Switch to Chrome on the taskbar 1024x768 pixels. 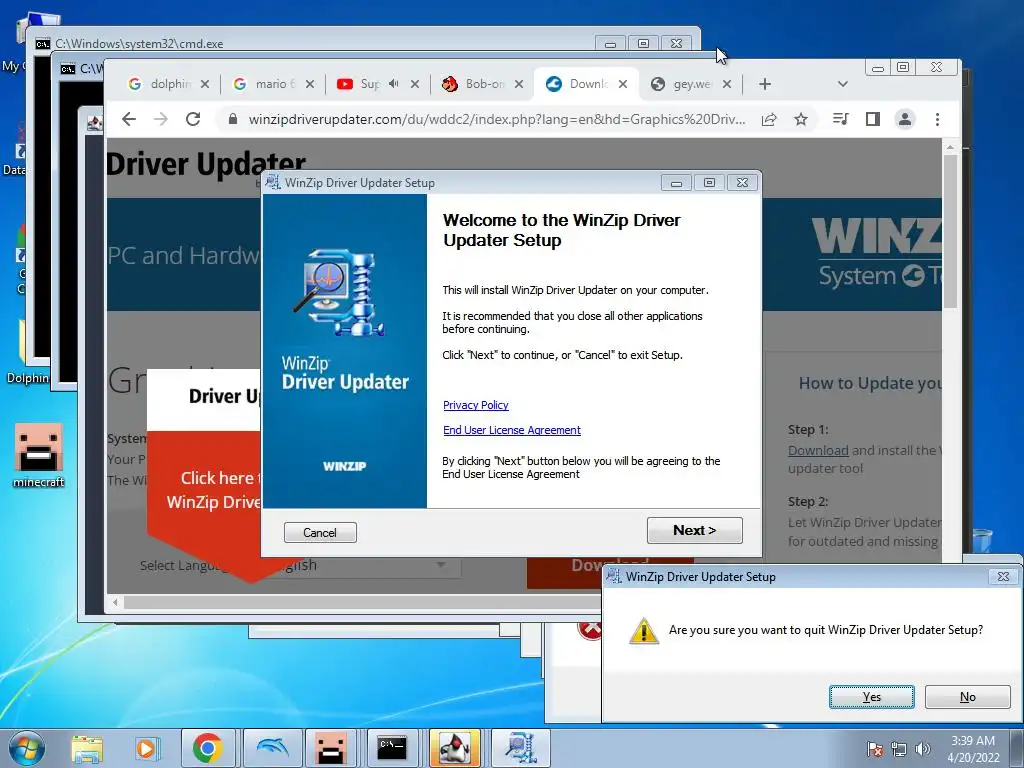tap(208, 748)
